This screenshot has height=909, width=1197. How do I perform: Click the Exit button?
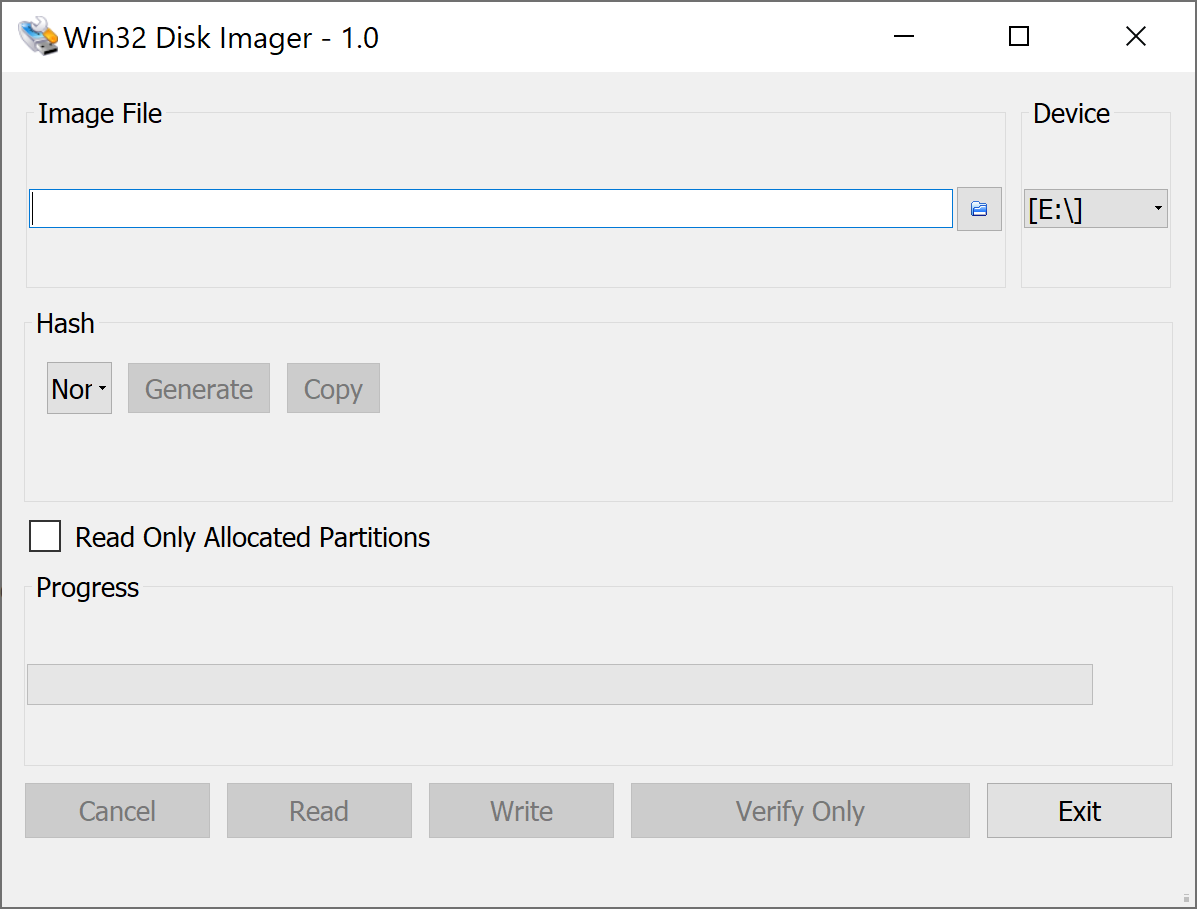(1079, 811)
